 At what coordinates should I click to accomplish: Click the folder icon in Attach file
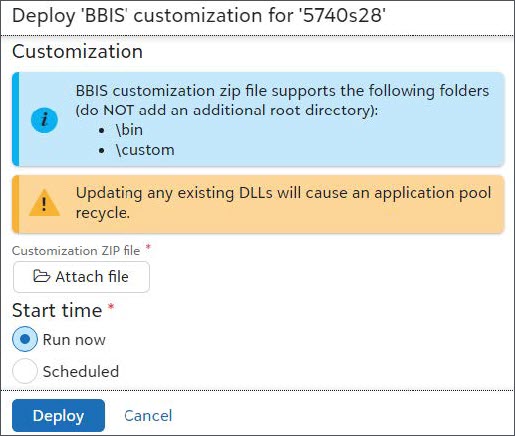tap(42, 276)
